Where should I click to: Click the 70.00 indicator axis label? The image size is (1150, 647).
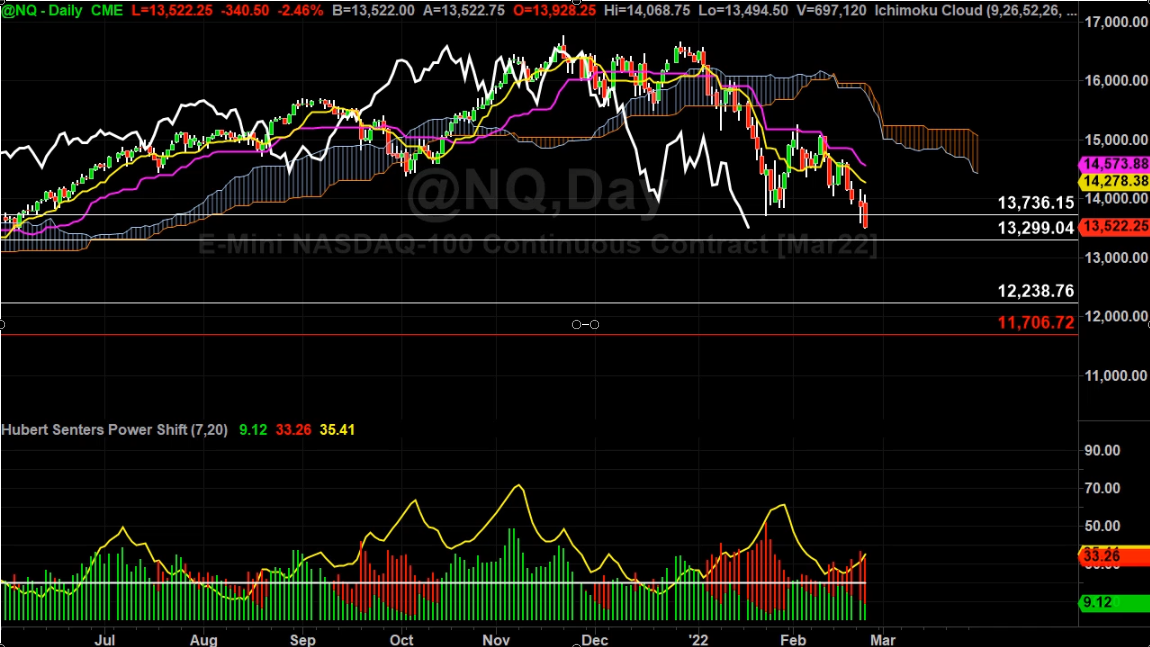[1102, 489]
